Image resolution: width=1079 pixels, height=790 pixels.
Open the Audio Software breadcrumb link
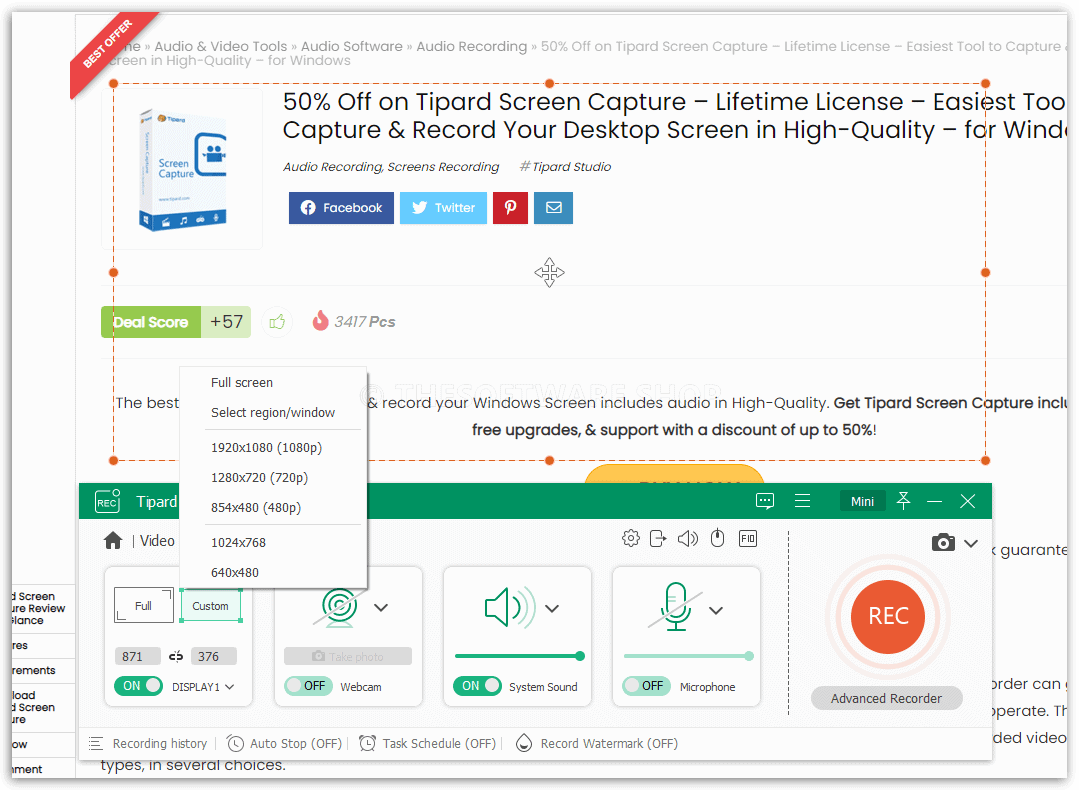352,46
